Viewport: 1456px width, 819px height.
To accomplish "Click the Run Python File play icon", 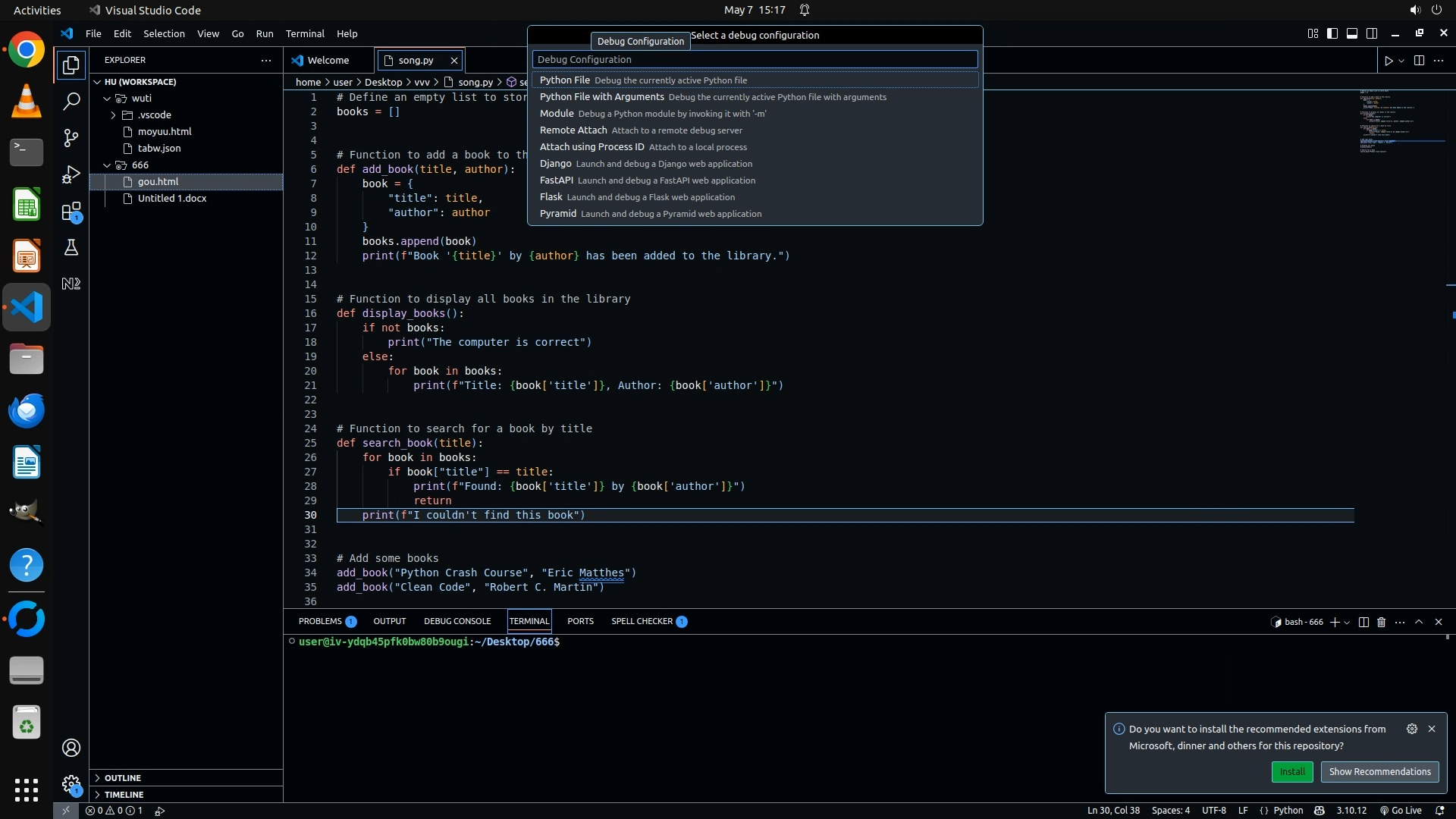I will (1388, 61).
